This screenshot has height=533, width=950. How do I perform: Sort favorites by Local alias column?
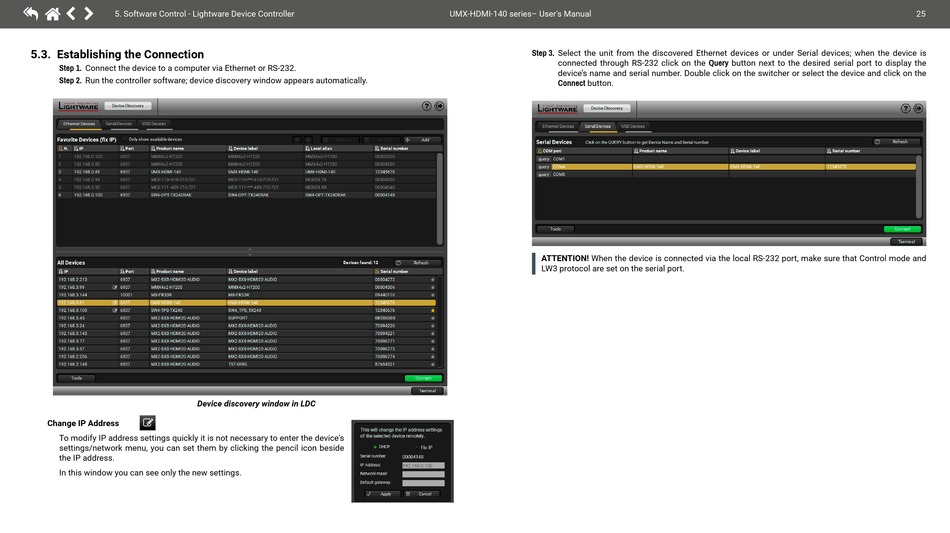pos(338,148)
